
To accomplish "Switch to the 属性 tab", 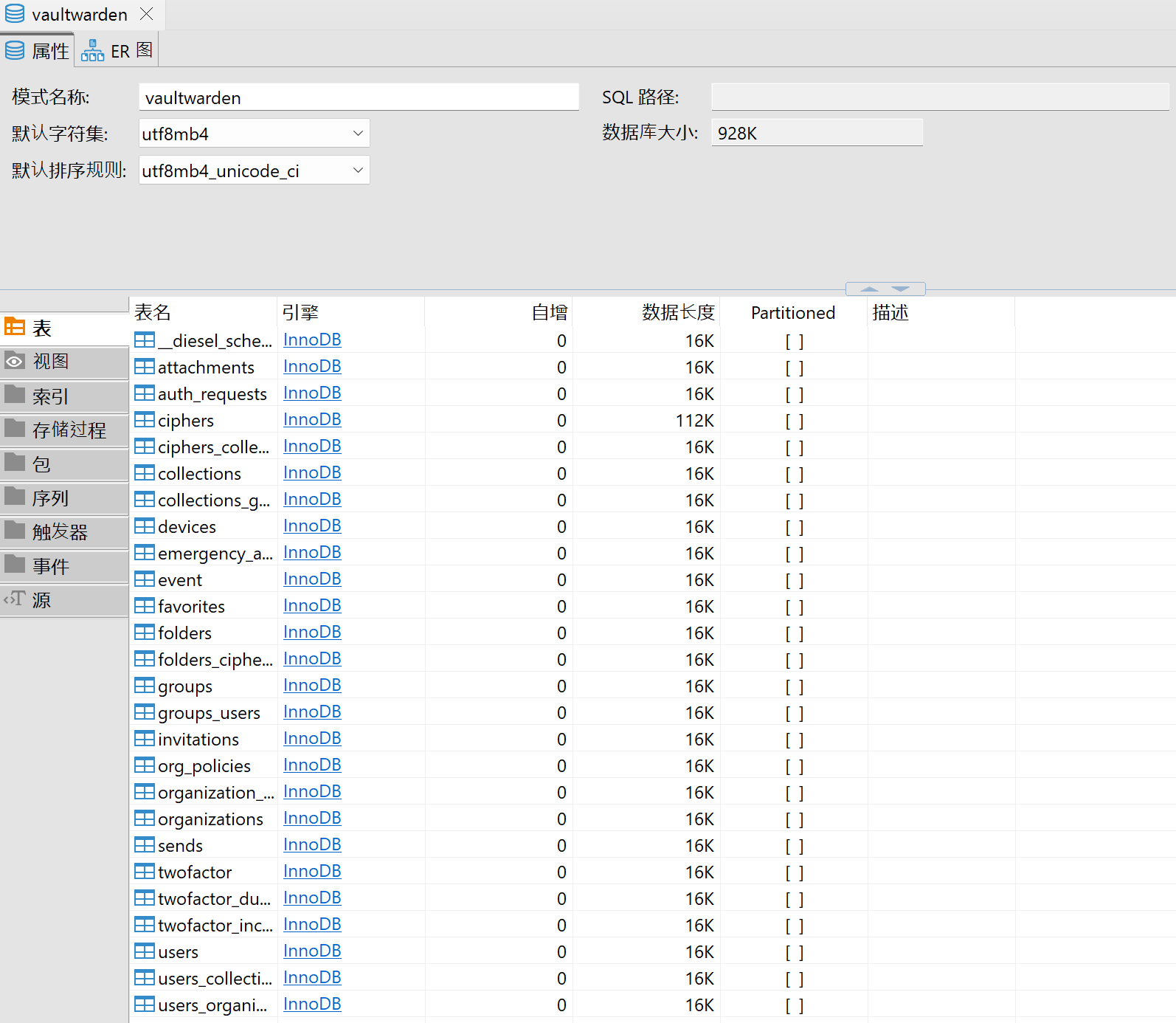I will point(37,51).
